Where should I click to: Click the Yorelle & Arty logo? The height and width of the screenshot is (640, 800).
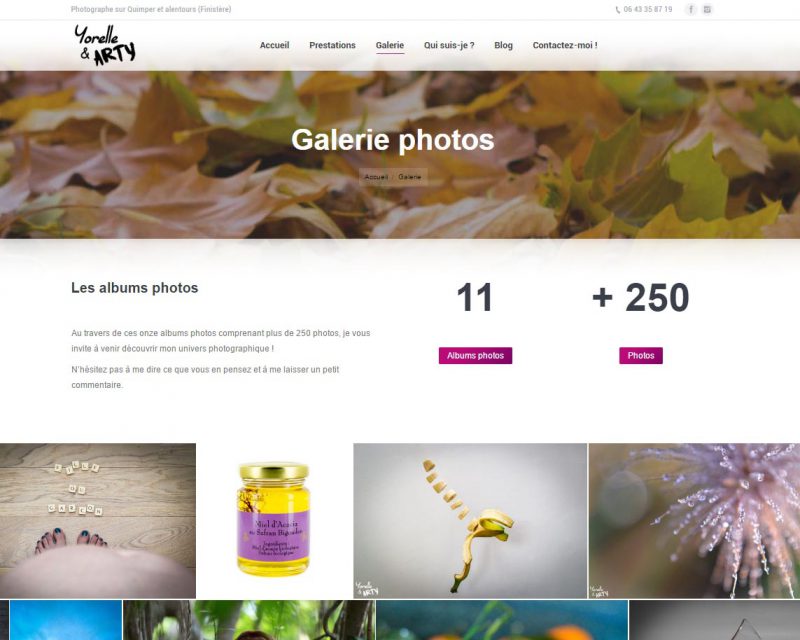(x=105, y=45)
